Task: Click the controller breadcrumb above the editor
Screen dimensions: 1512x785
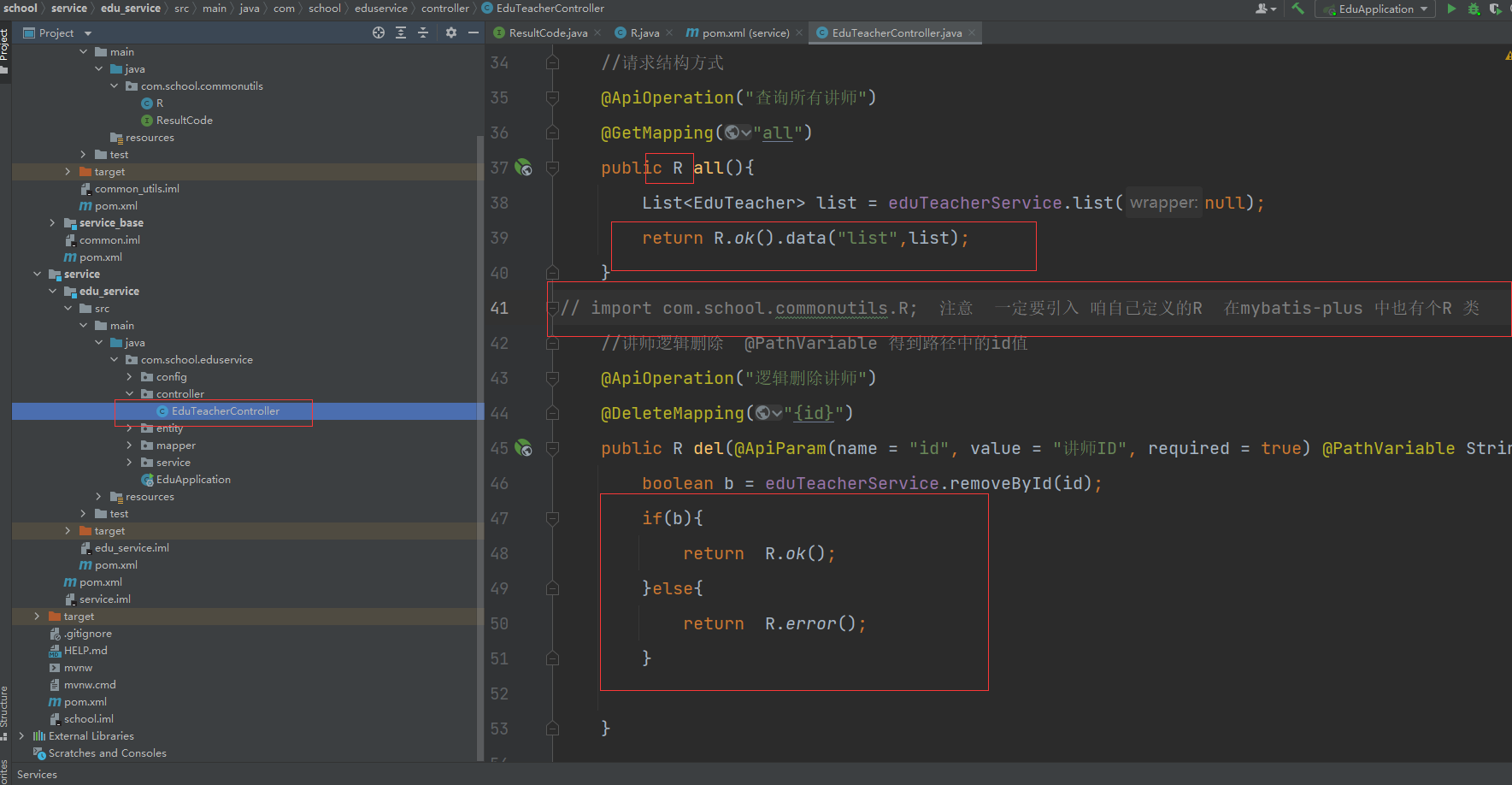Action: (x=445, y=8)
